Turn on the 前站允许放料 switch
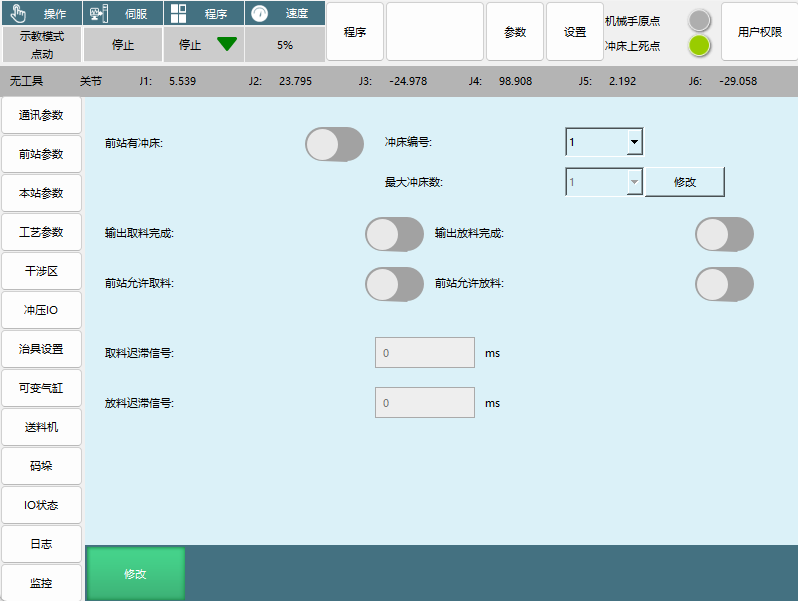Screen dimensions: 798x601 click(723, 284)
